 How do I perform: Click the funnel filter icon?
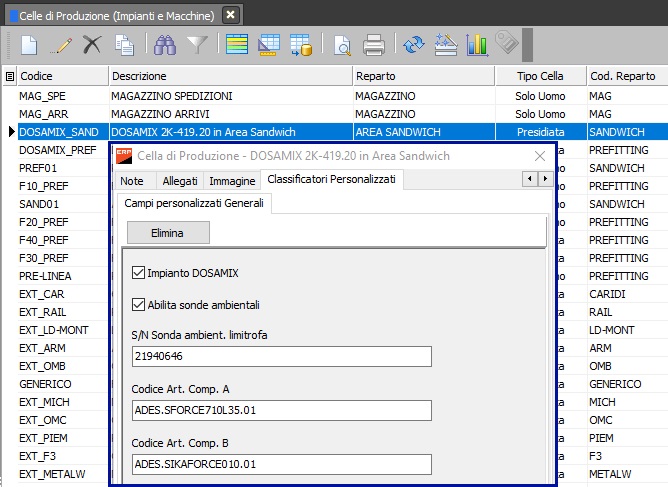[x=197, y=45]
